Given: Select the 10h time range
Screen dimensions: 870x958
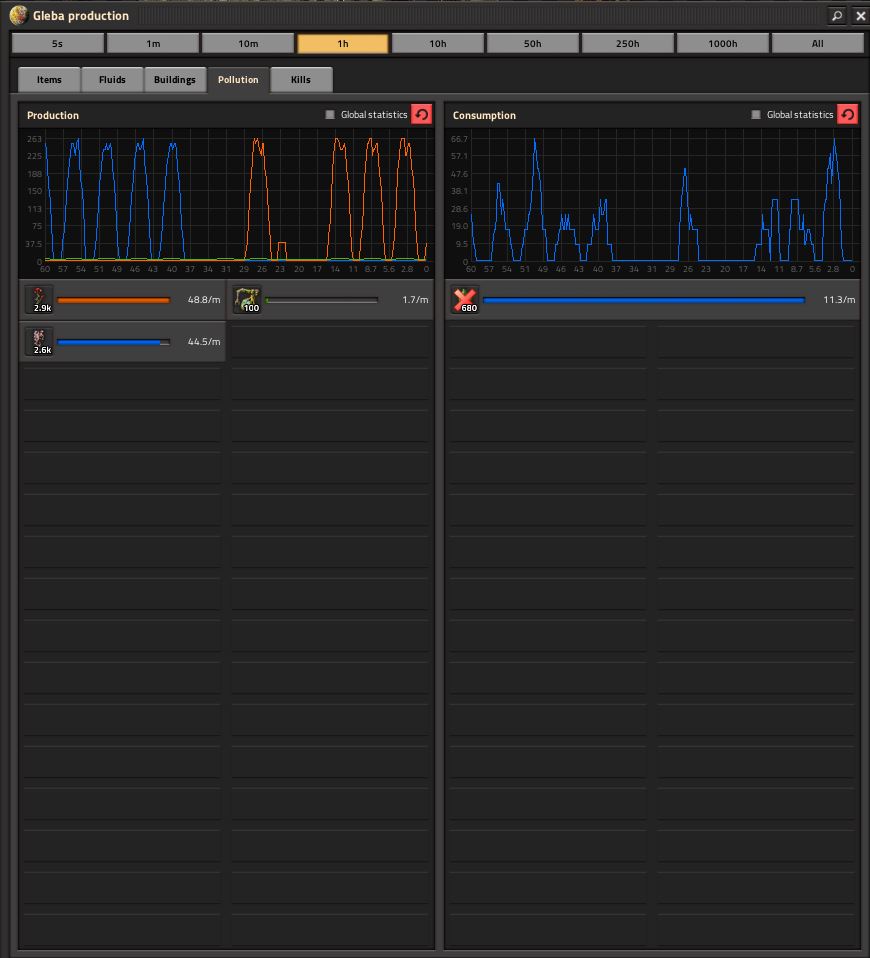Looking at the screenshot, I should click(438, 44).
